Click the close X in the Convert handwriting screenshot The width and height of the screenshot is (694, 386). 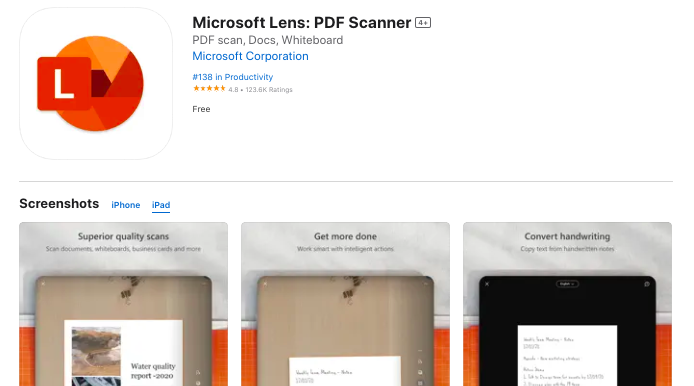(487, 284)
